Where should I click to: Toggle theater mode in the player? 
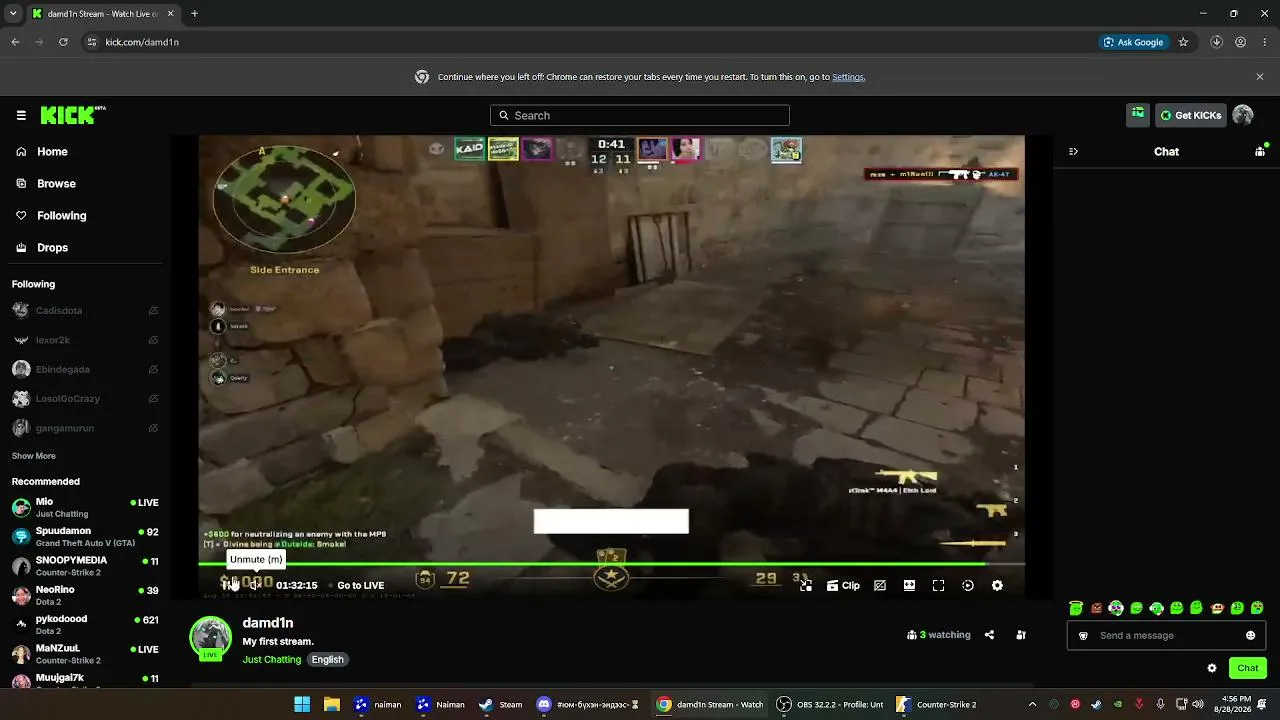tap(909, 586)
